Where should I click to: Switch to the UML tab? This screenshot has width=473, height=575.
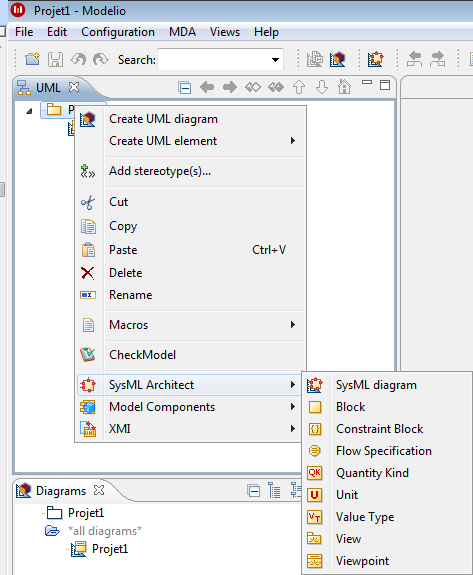(x=48, y=88)
